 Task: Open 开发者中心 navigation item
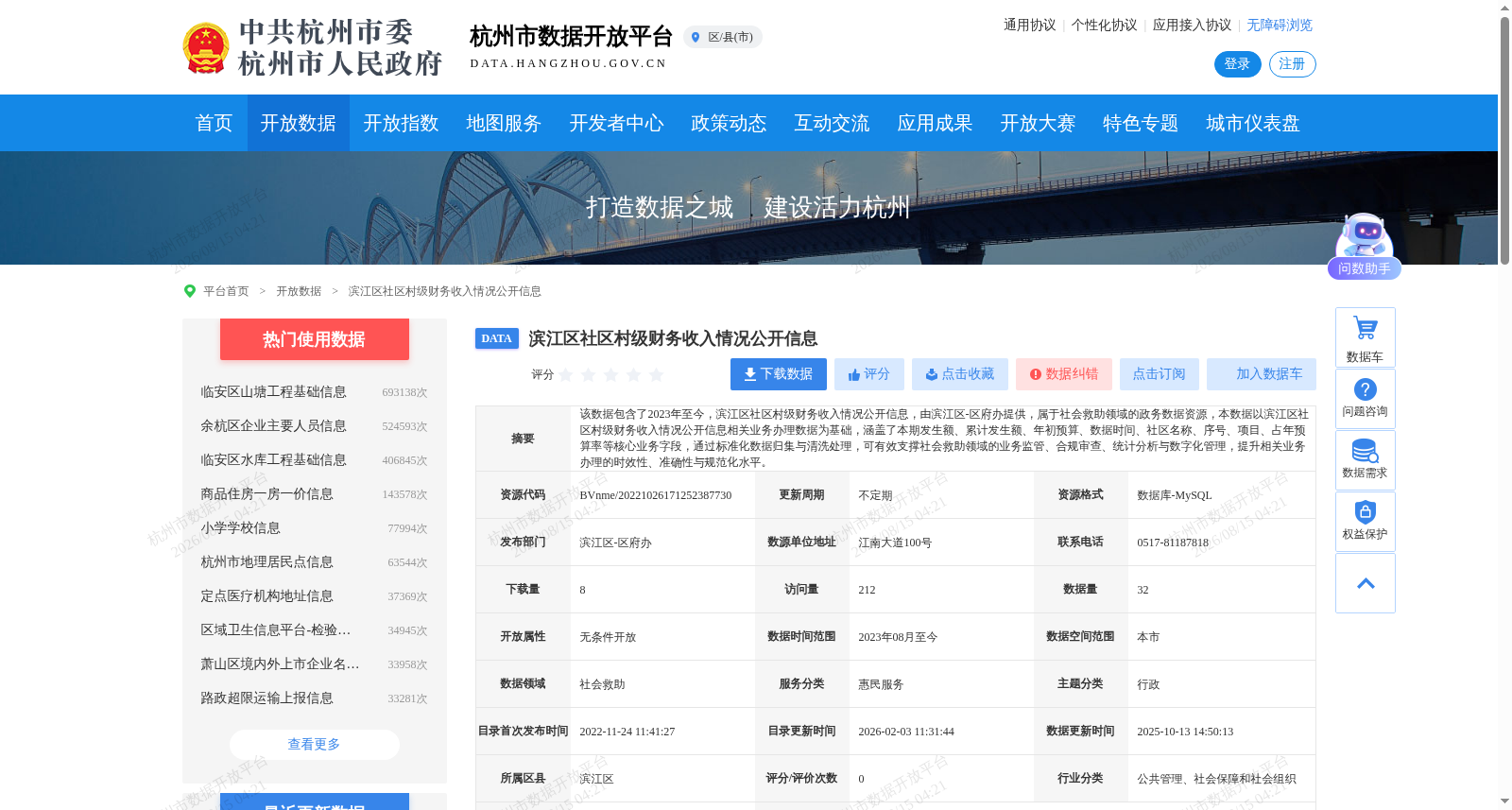click(x=617, y=123)
